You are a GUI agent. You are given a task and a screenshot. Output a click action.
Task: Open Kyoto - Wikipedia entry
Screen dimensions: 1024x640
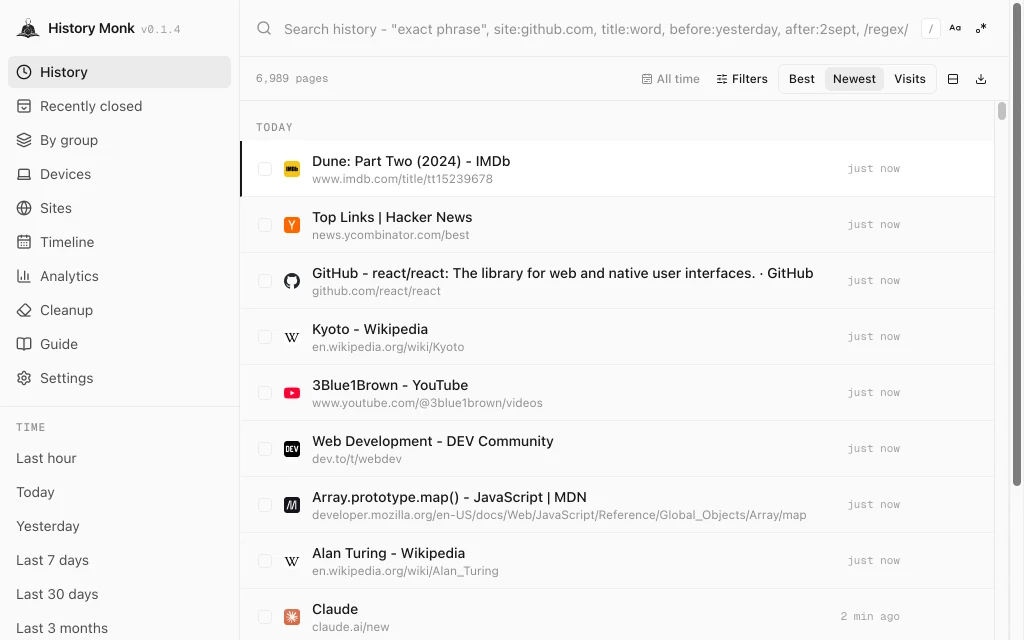(370, 330)
